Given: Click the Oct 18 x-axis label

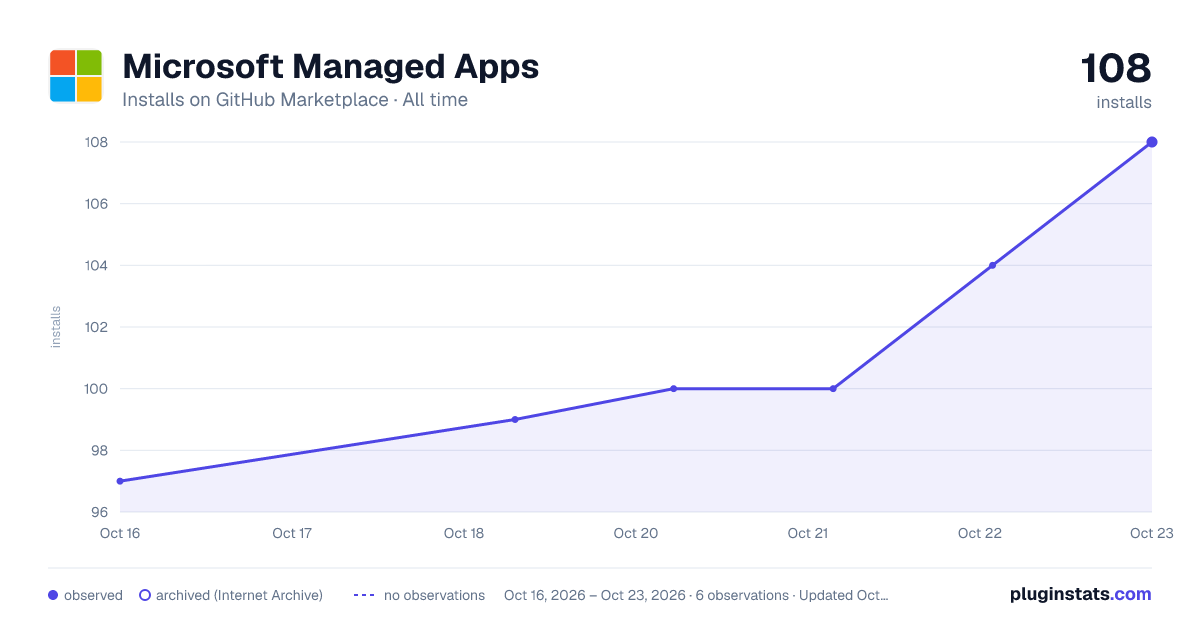Looking at the screenshot, I should tap(464, 533).
